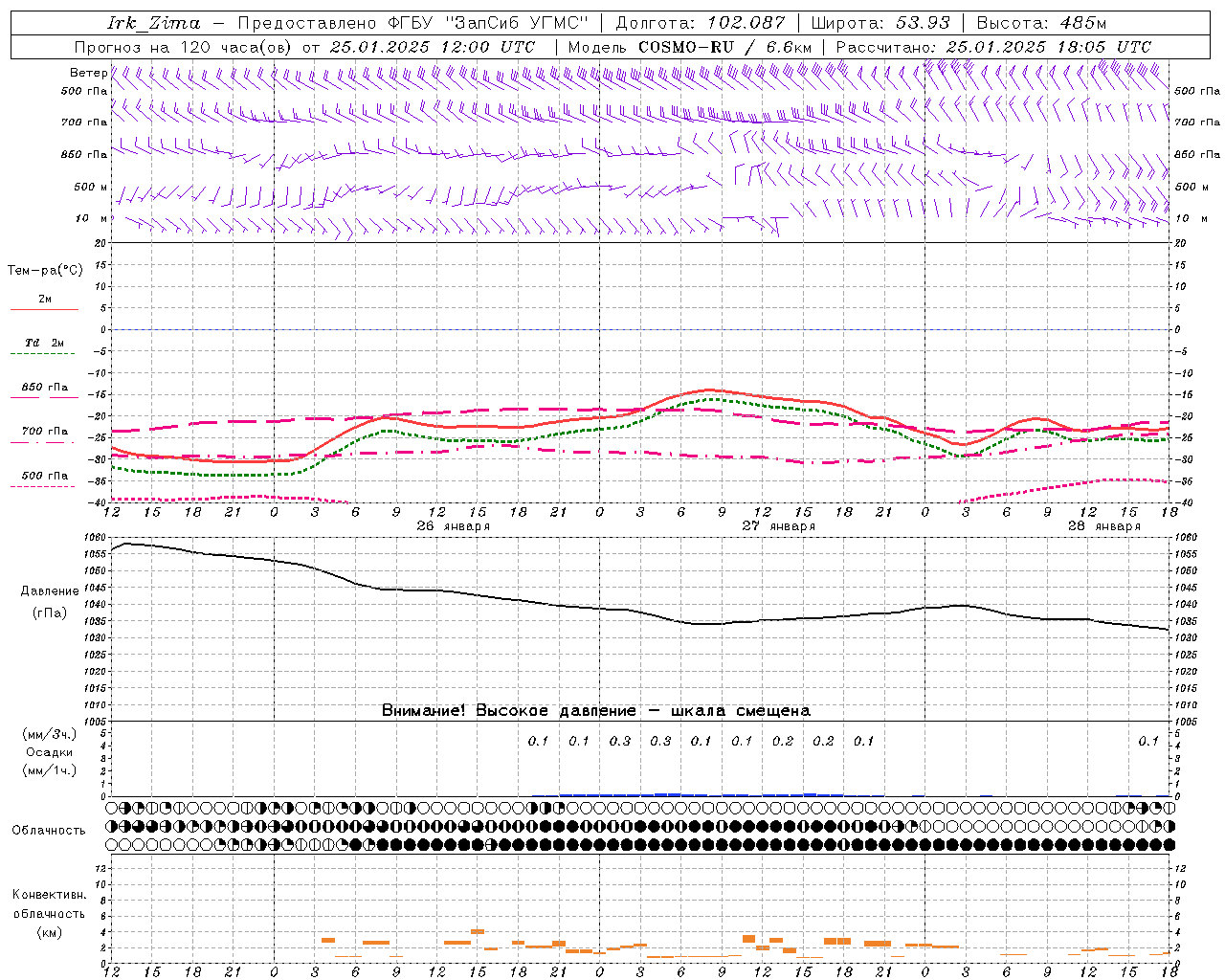Image resolution: width=1225 pixels, height=980 pixels.
Task: Select the (гПа) pressure unit label
Action: pos(50,613)
